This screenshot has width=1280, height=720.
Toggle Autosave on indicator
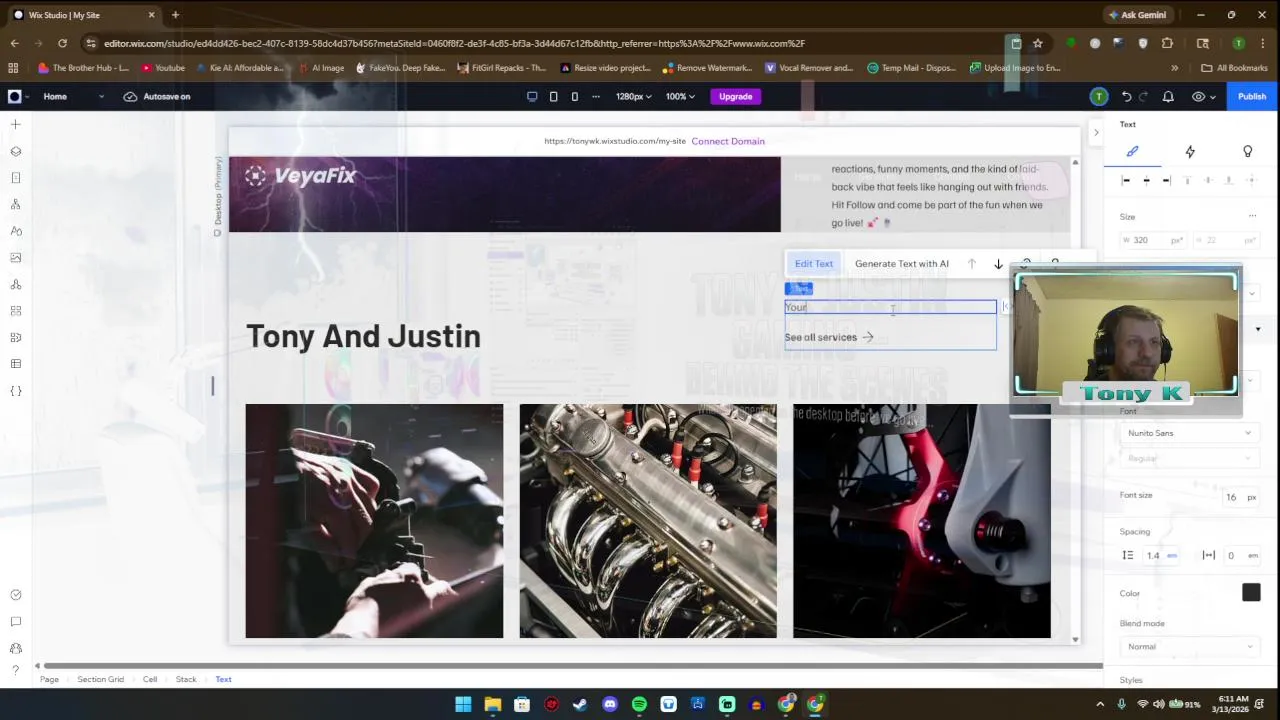157,96
